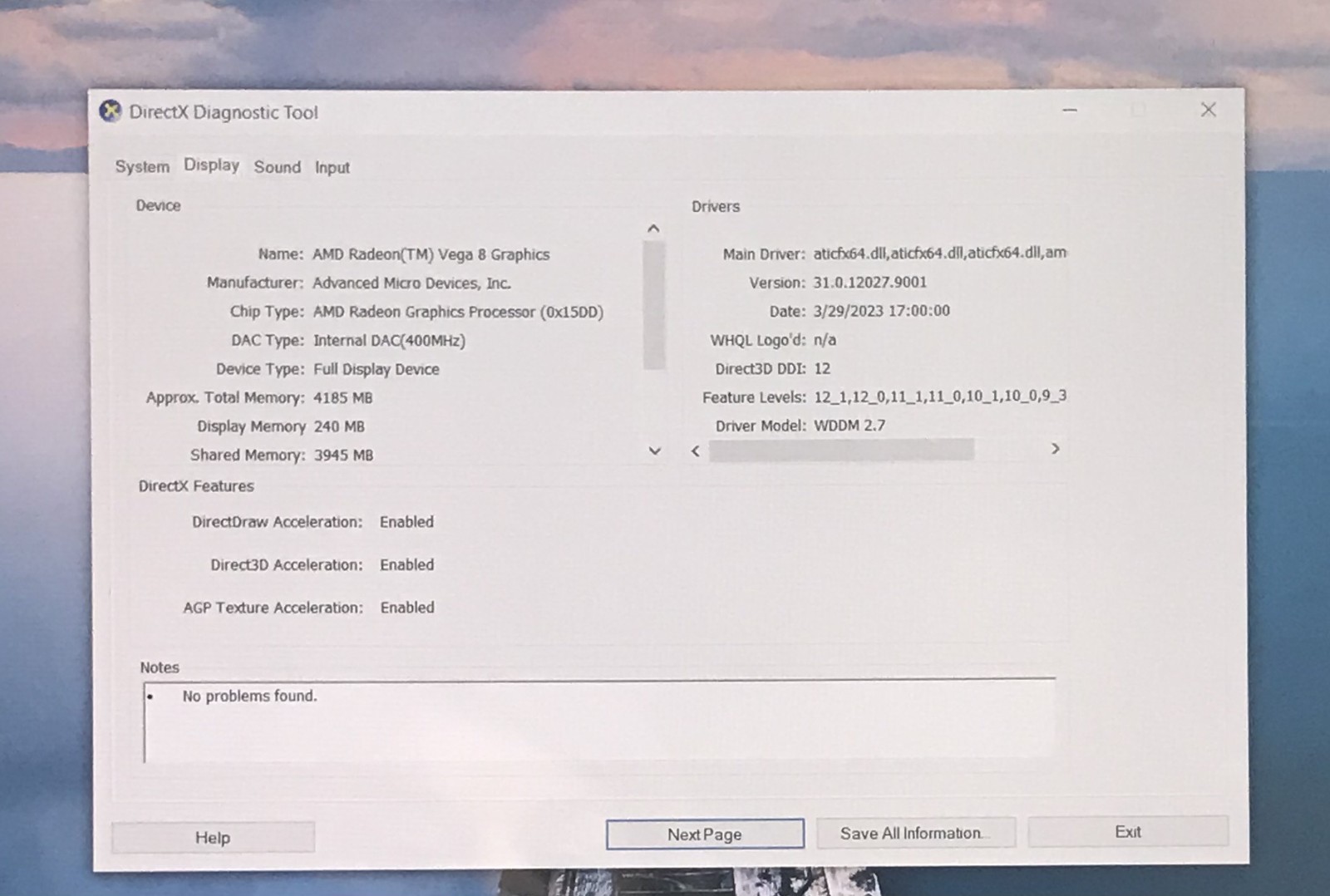Image resolution: width=1330 pixels, height=896 pixels.
Task: Click Direct3D DDI value '12'
Action: tap(822, 368)
